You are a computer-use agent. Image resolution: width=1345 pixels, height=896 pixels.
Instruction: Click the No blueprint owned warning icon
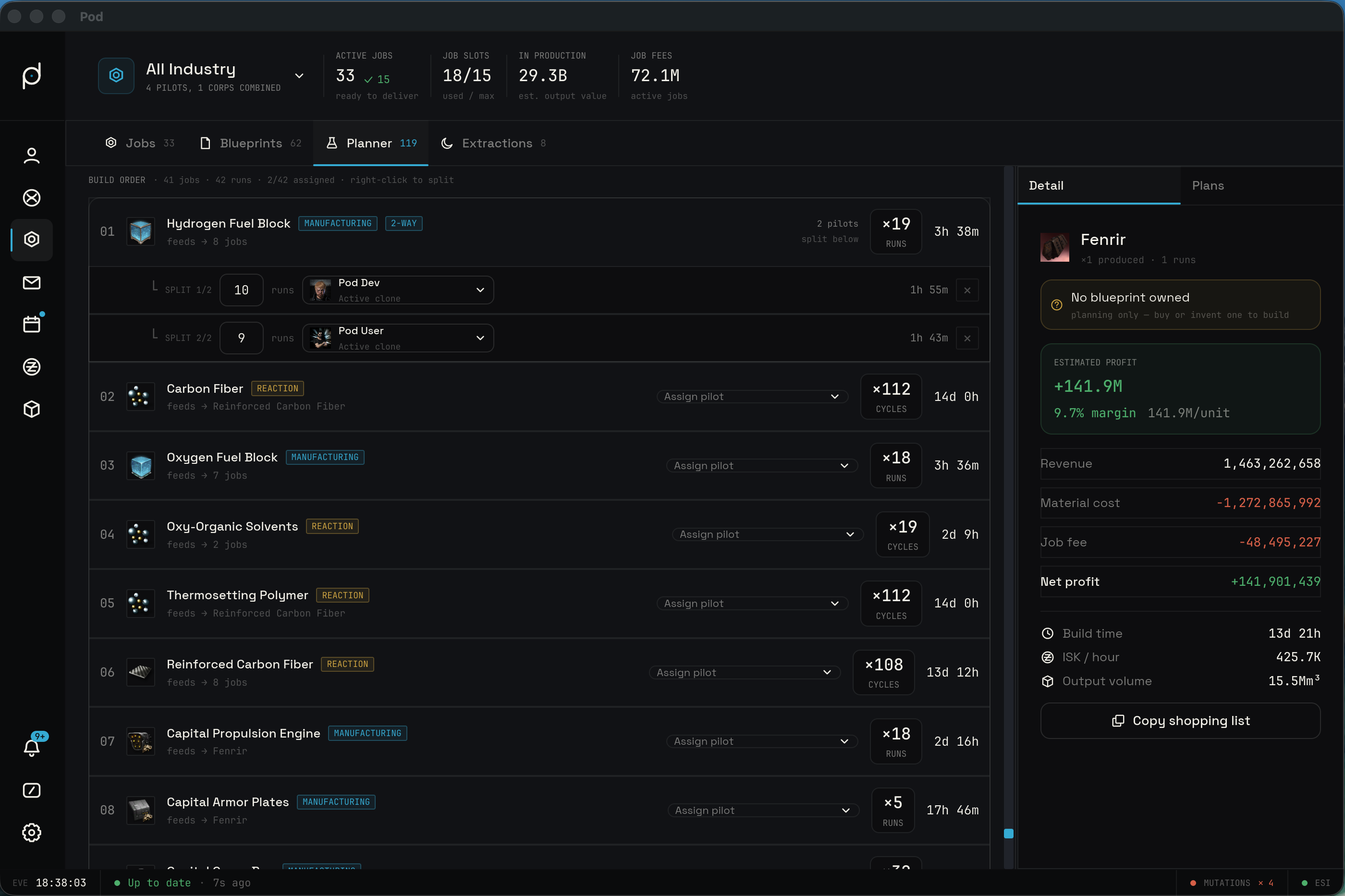click(x=1057, y=305)
